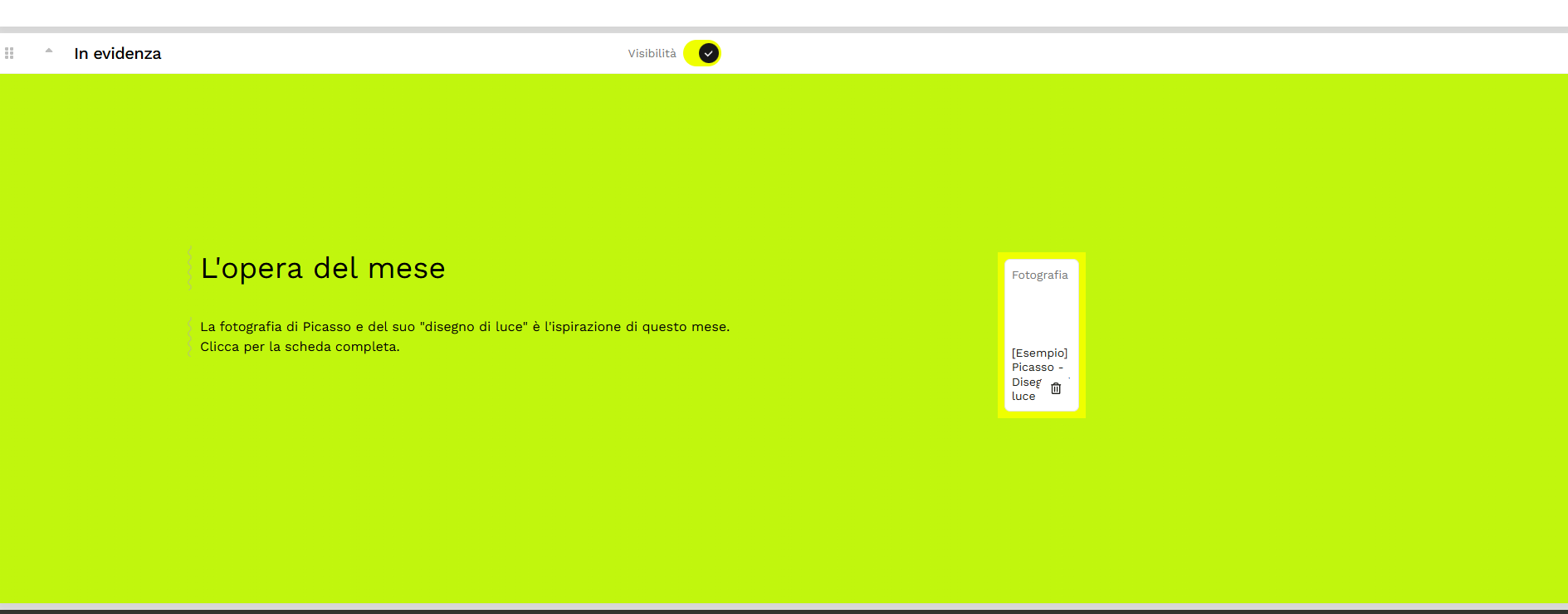Edit the Picasso description paragraph first line
This screenshot has width=1568, height=614.
pyautogui.click(x=465, y=327)
